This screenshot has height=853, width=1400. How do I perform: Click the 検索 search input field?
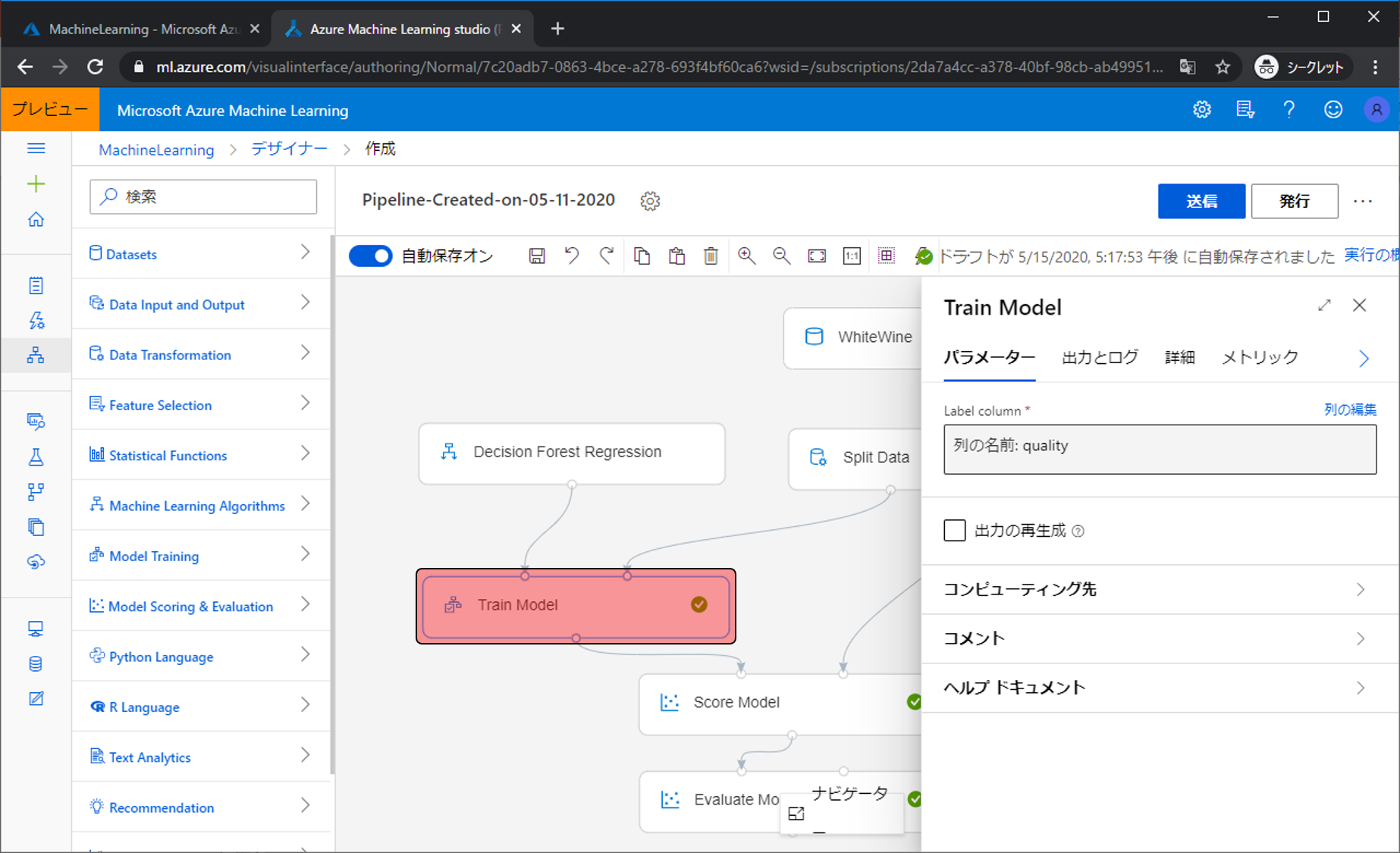pyautogui.click(x=203, y=197)
